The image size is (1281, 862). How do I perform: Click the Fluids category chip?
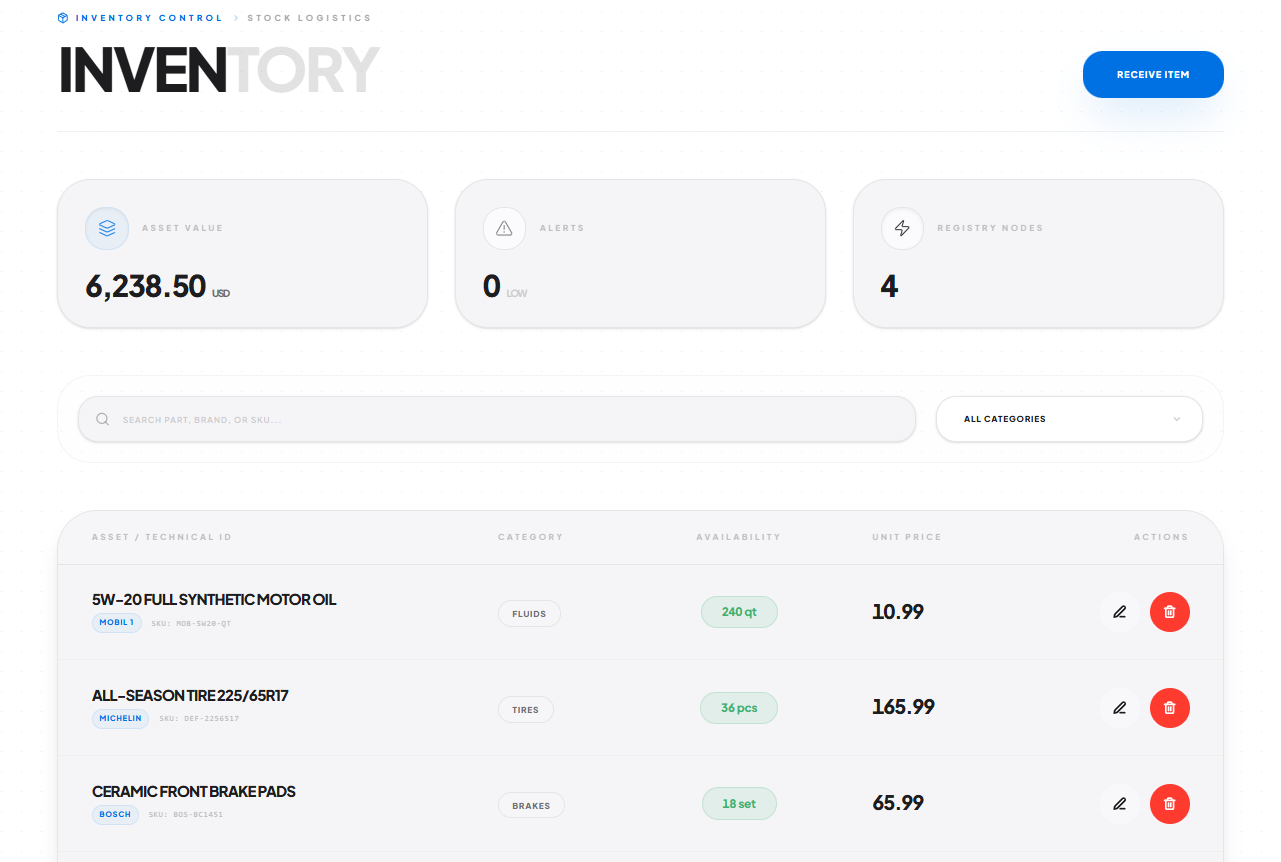click(529, 613)
